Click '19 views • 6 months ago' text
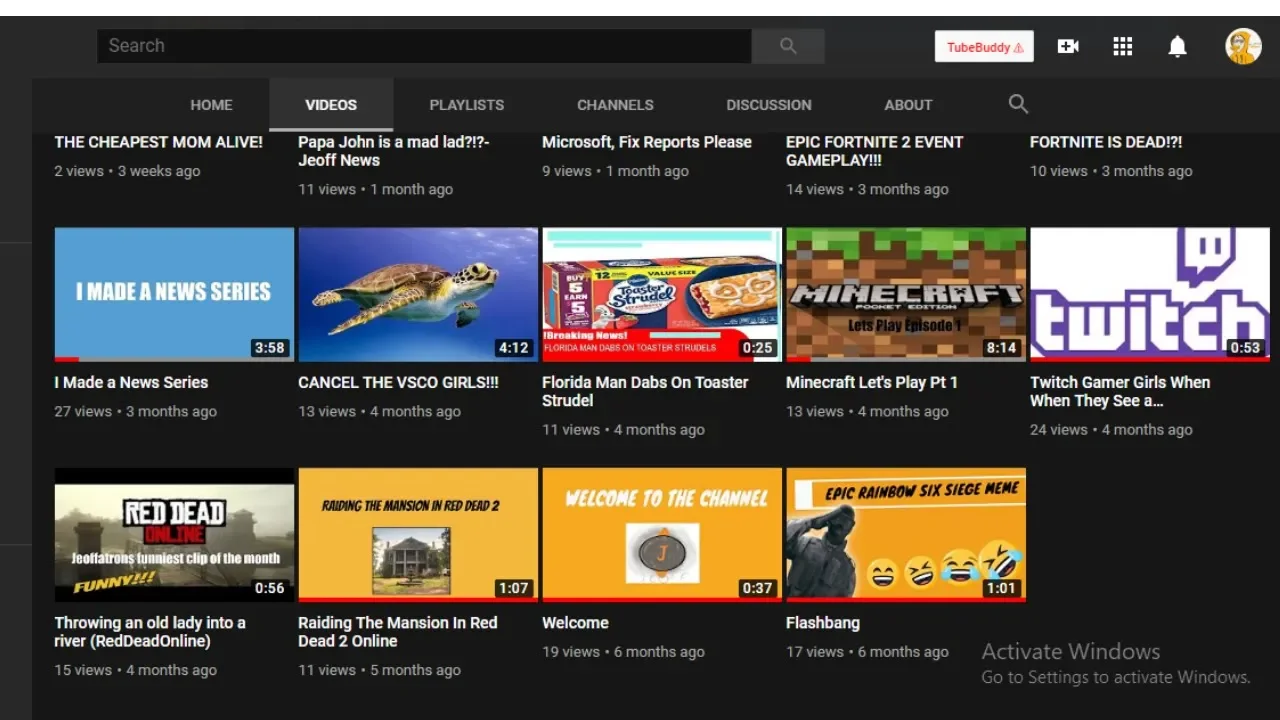Viewport: 1280px width, 720px height. point(623,652)
